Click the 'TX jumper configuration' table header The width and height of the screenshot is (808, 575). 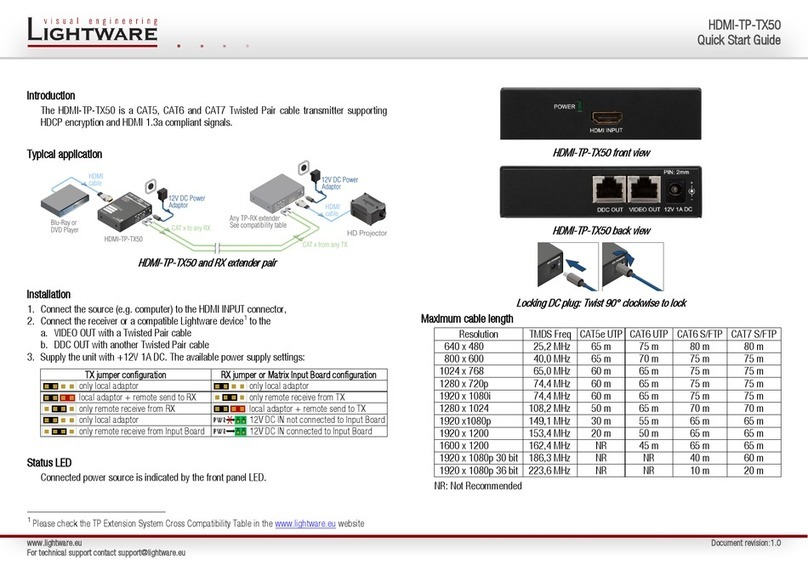tap(126, 375)
